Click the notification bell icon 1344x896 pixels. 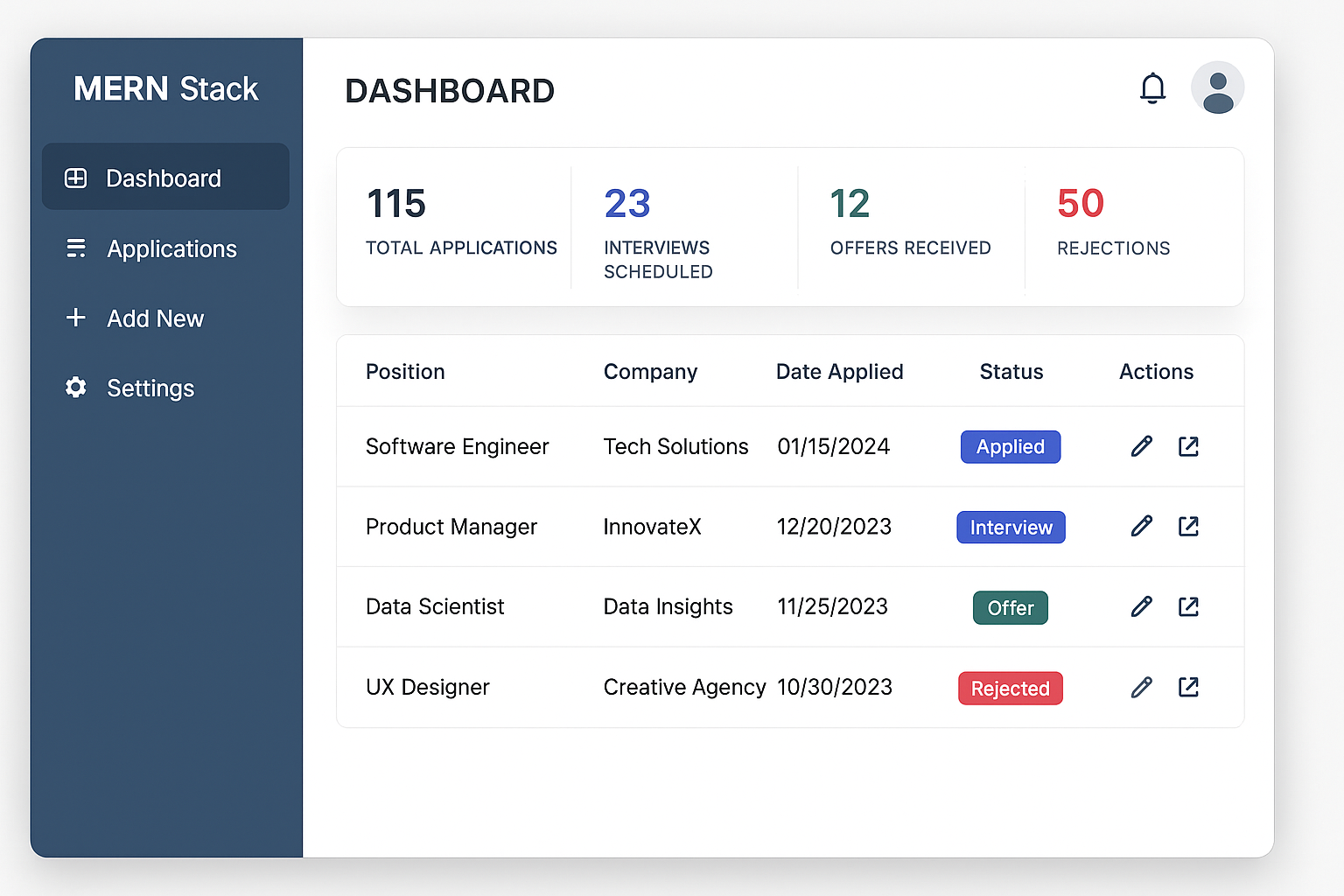tap(1152, 88)
